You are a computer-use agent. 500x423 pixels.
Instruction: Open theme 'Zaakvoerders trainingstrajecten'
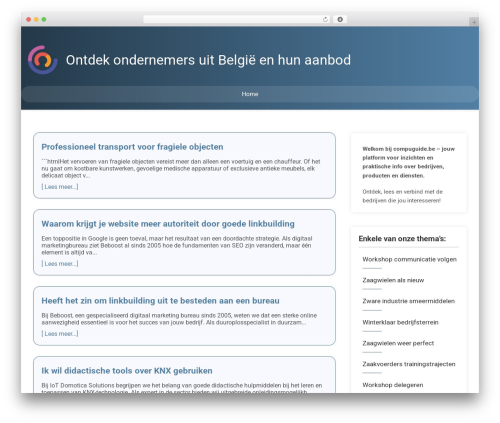tap(409, 364)
